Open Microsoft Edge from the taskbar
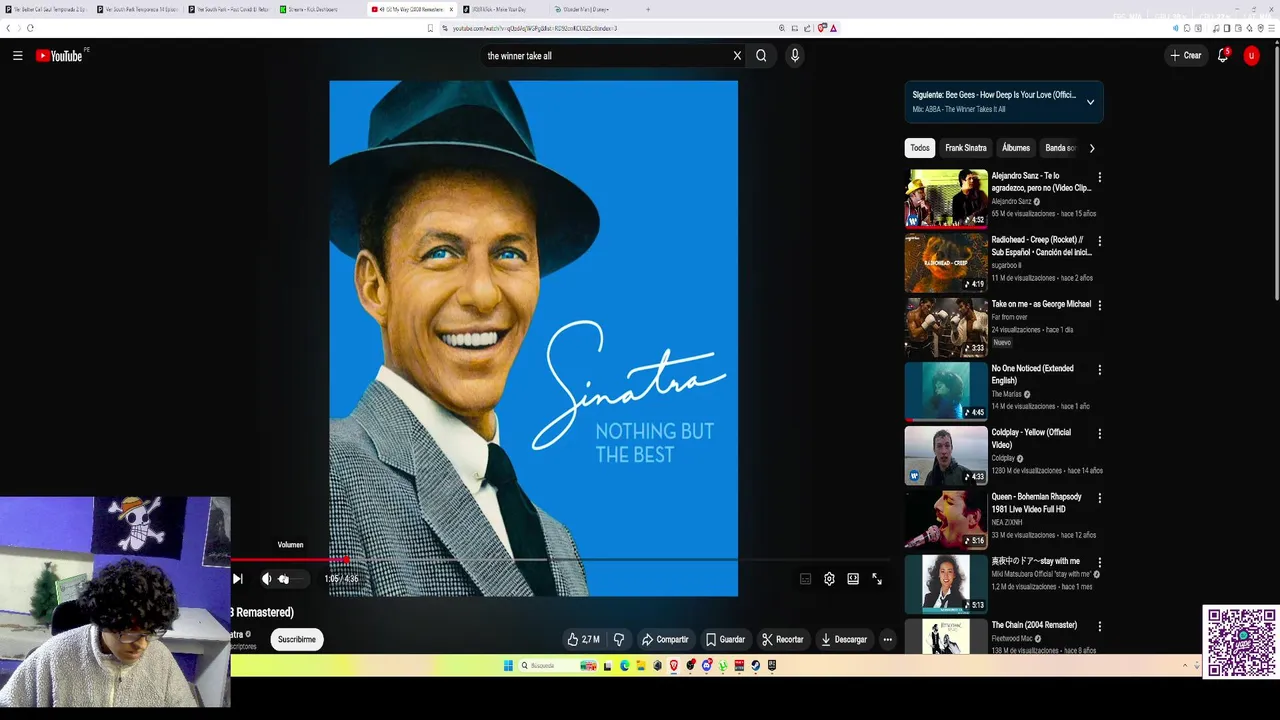The width and height of the screenshot is (1280, 720). coord(624,665)
